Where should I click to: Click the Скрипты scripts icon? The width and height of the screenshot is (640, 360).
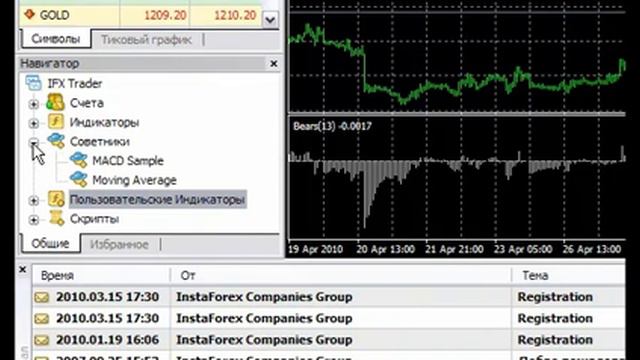56,218
